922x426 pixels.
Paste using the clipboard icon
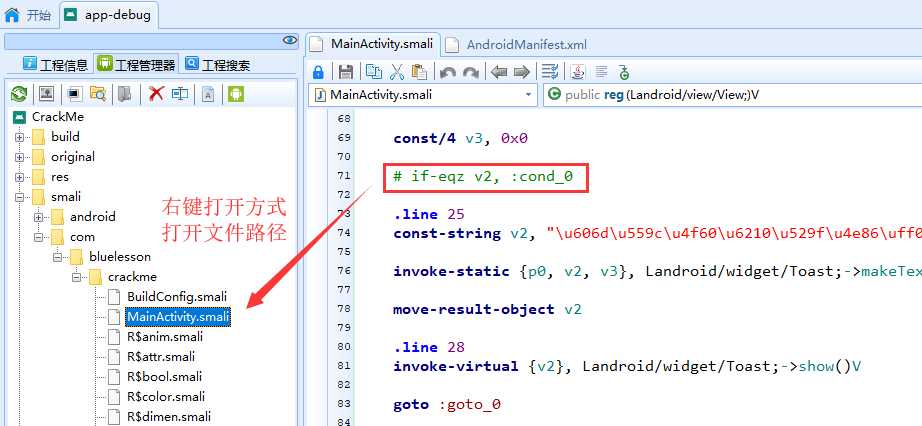tap(419, 72)
